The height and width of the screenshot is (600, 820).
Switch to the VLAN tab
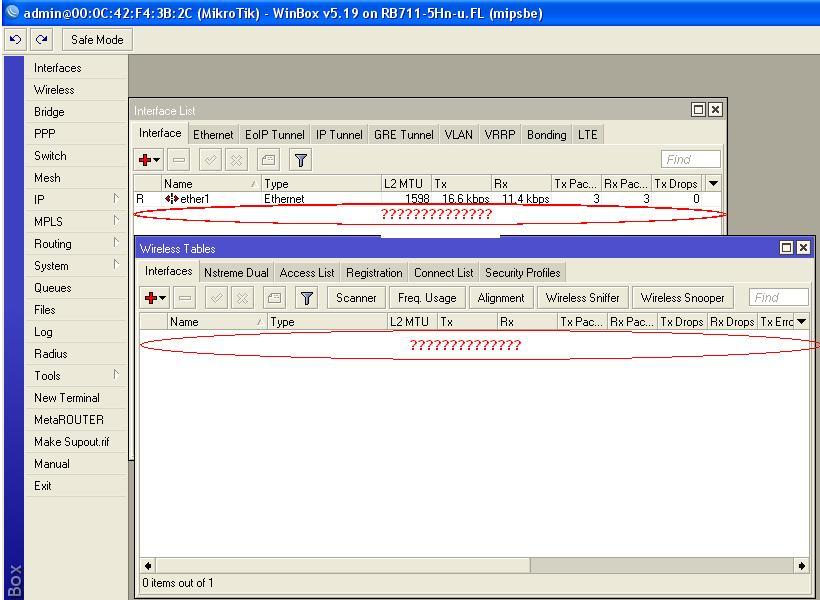click(x=458, y=134)
